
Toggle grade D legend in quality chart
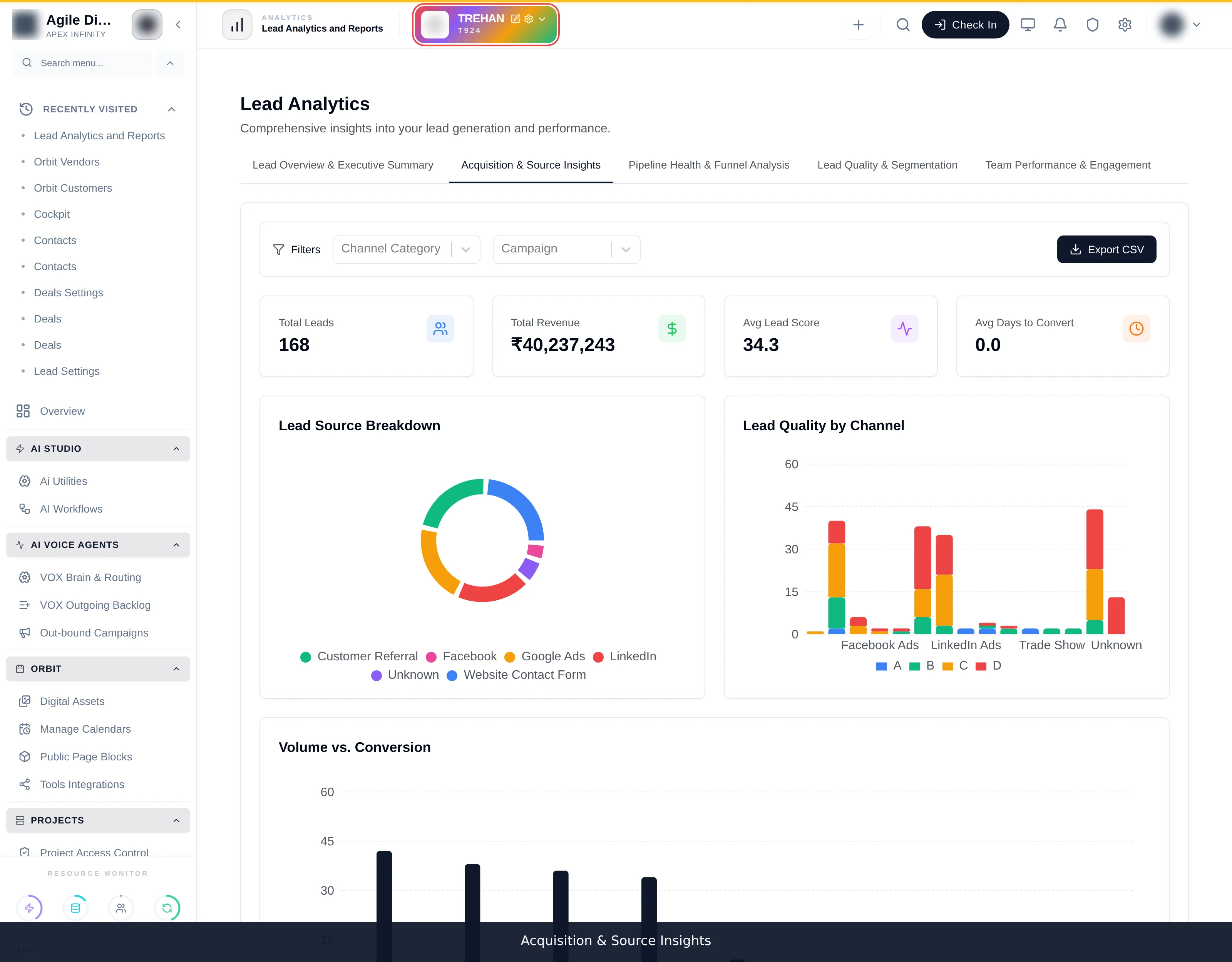[988, 666]
